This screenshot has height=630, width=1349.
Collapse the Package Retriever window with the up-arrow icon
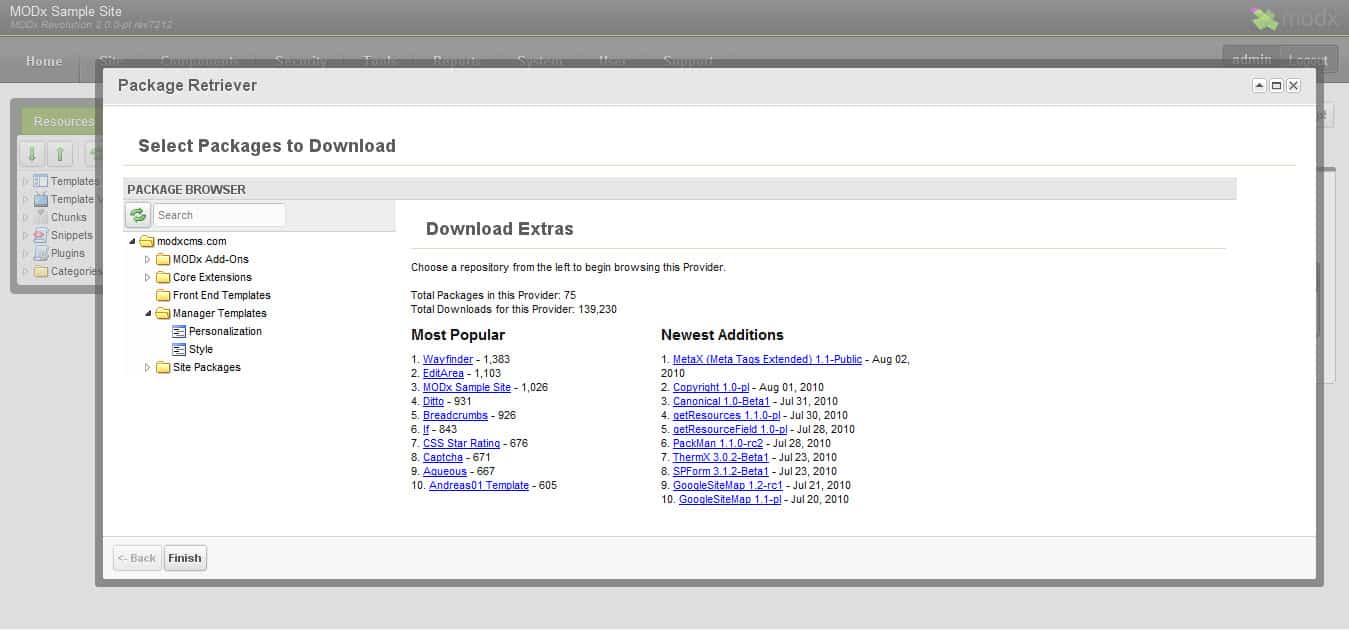(1259, 86)
